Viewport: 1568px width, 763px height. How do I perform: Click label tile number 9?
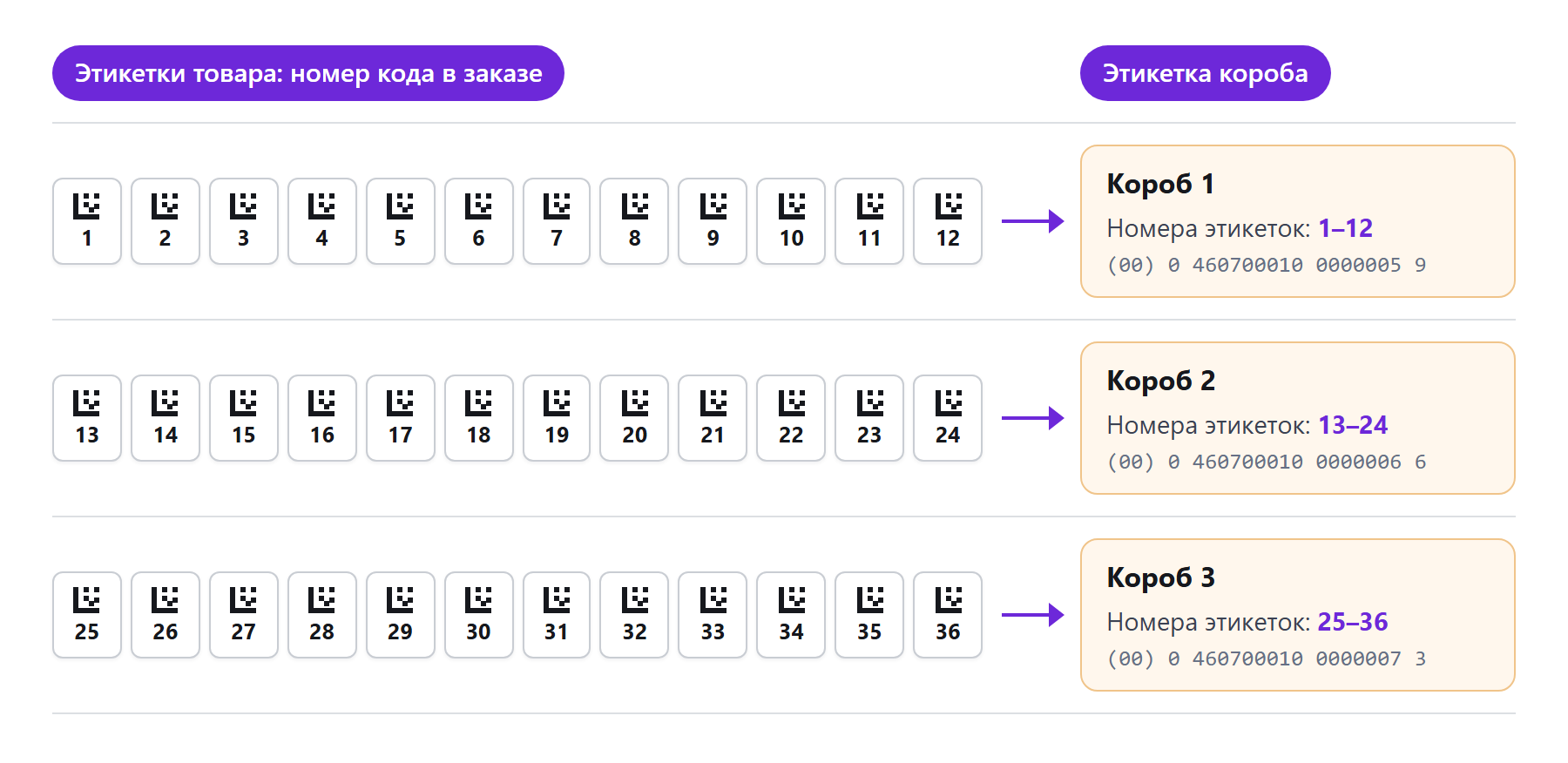coord(713,221)
